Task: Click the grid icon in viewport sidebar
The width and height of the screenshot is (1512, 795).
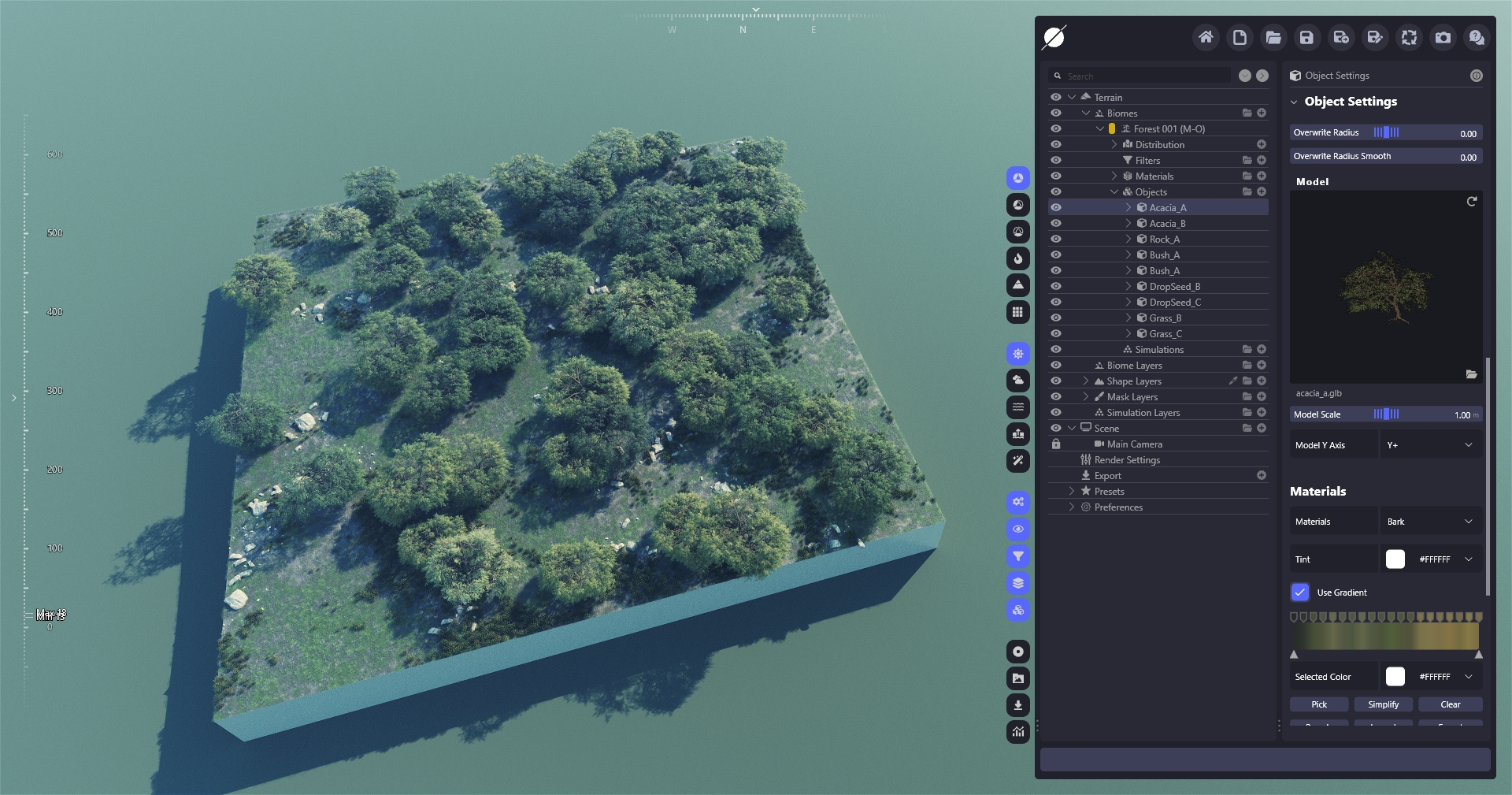Action: pyautogui.click(x=1018, y=312)
